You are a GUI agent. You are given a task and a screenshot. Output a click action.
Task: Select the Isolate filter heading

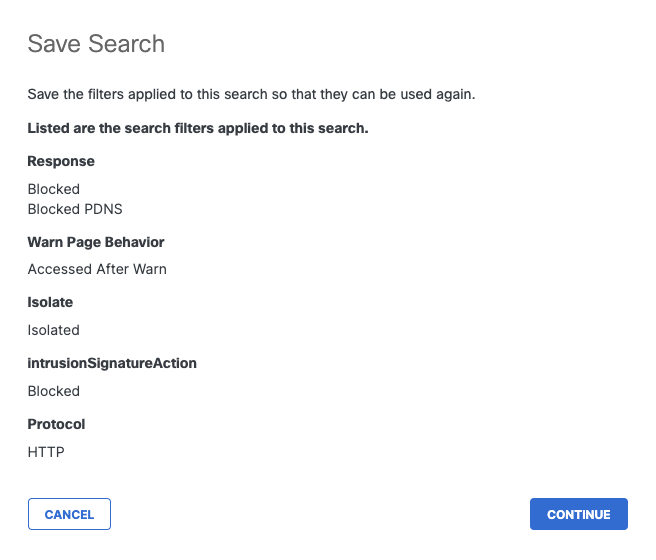50,302
